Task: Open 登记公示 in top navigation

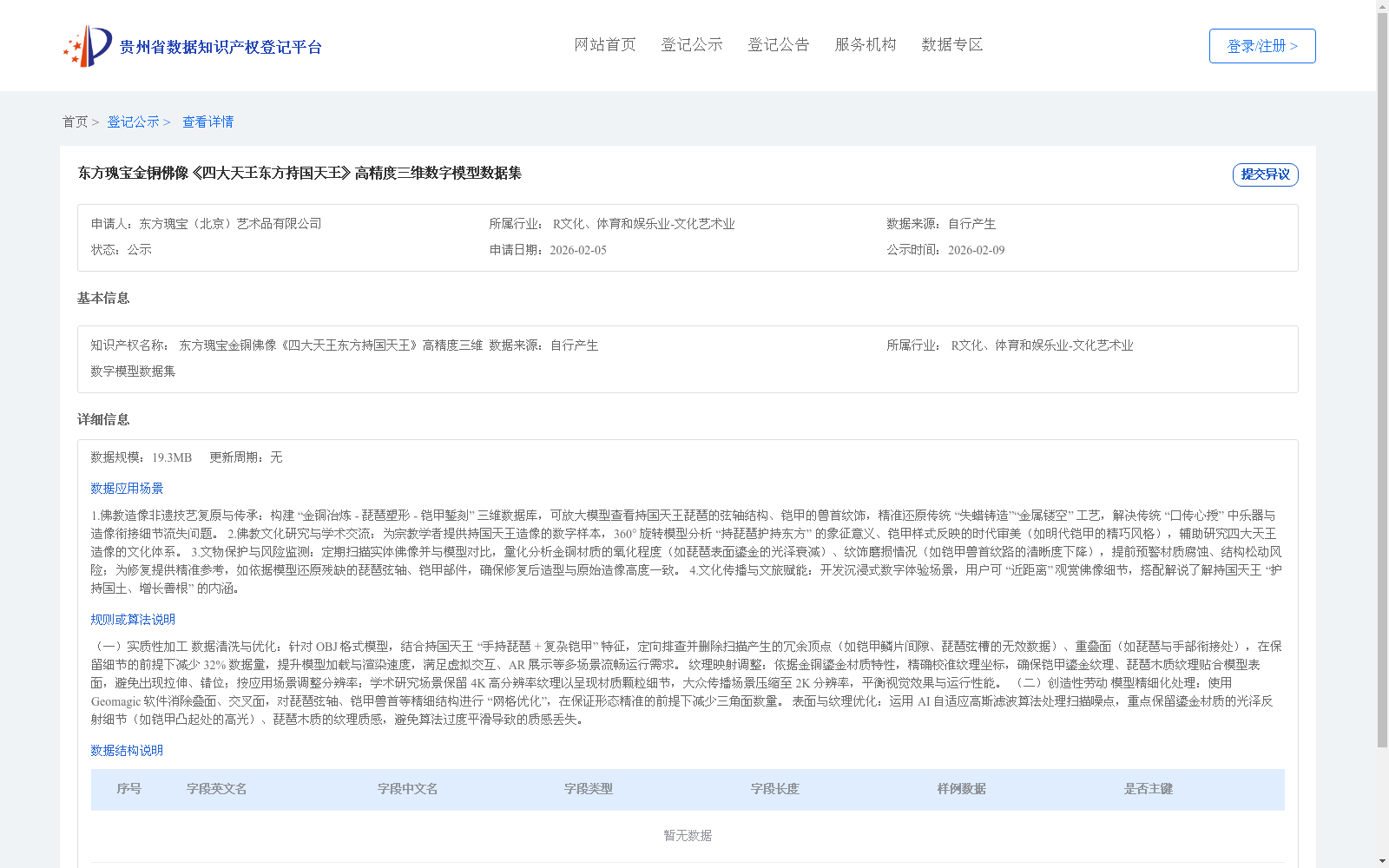Action: (x=692, y=44)
